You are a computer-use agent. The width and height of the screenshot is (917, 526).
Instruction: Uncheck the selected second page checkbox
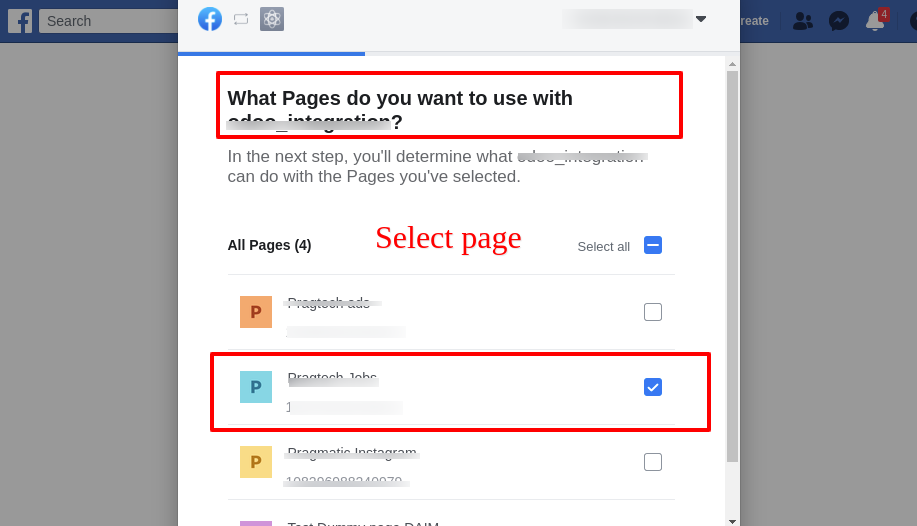653,387
